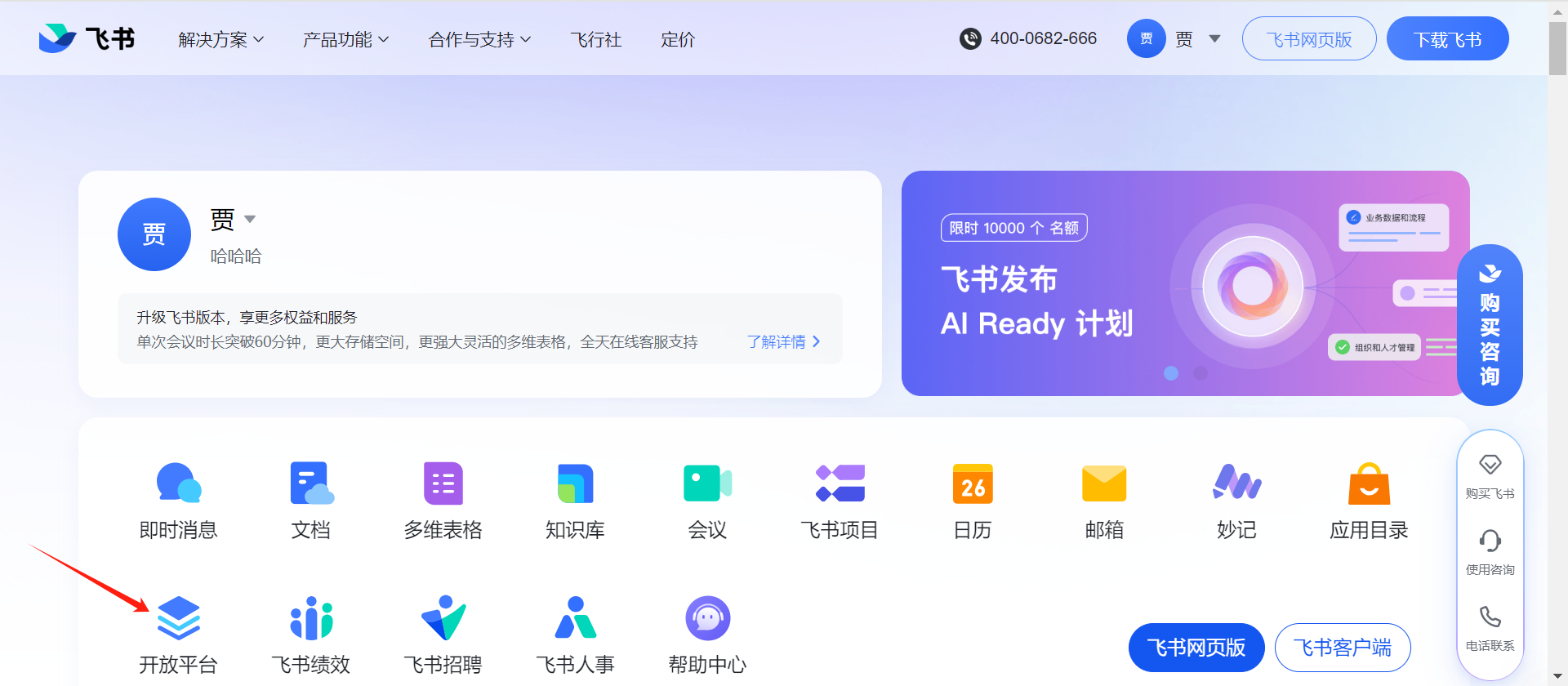Click the small 贾 avatar in the header
Viewport: 1568px width, 686px height.
coord(1147,38)
